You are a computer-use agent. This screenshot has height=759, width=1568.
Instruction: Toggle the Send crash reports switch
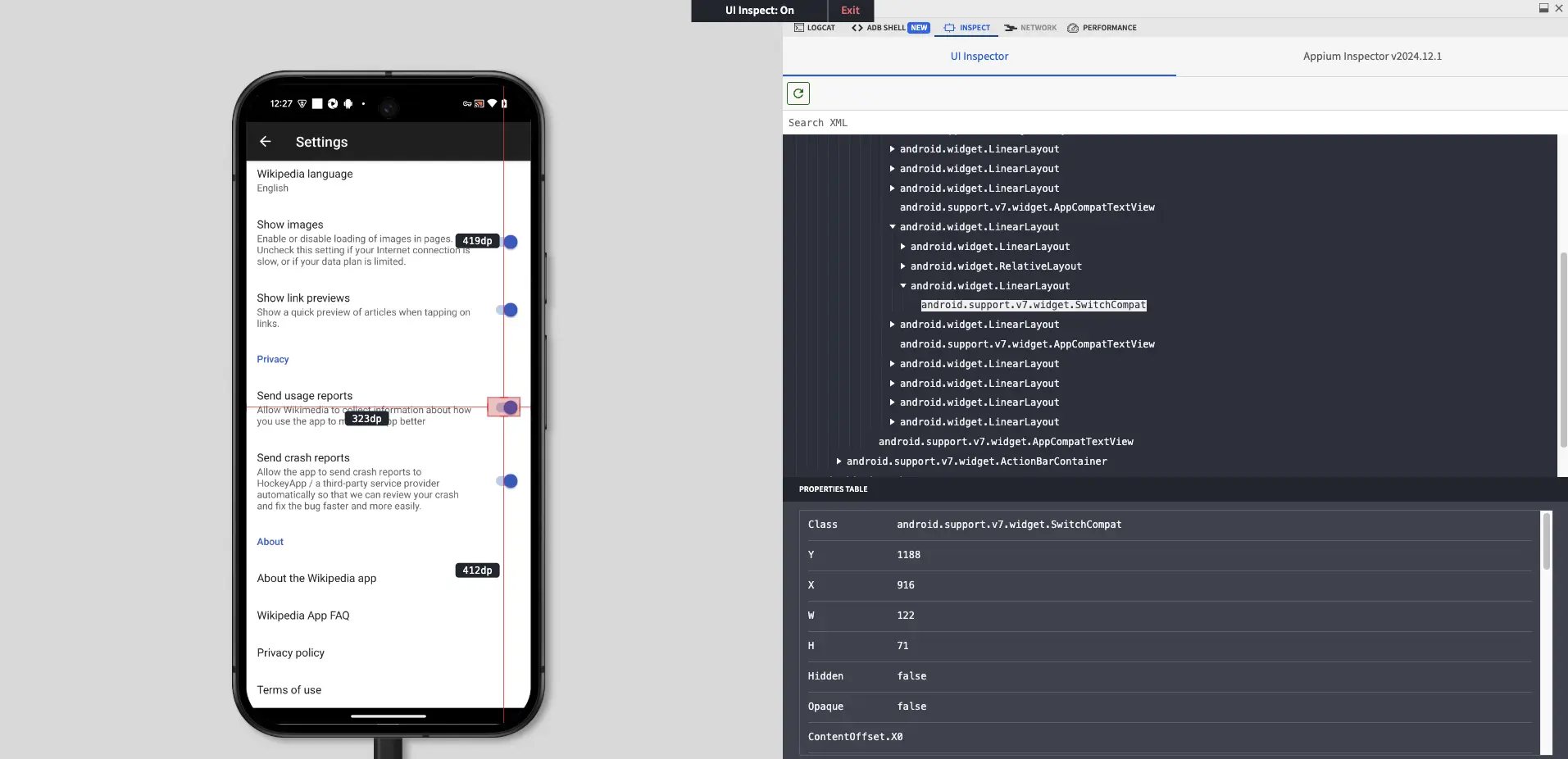[507, 481]
